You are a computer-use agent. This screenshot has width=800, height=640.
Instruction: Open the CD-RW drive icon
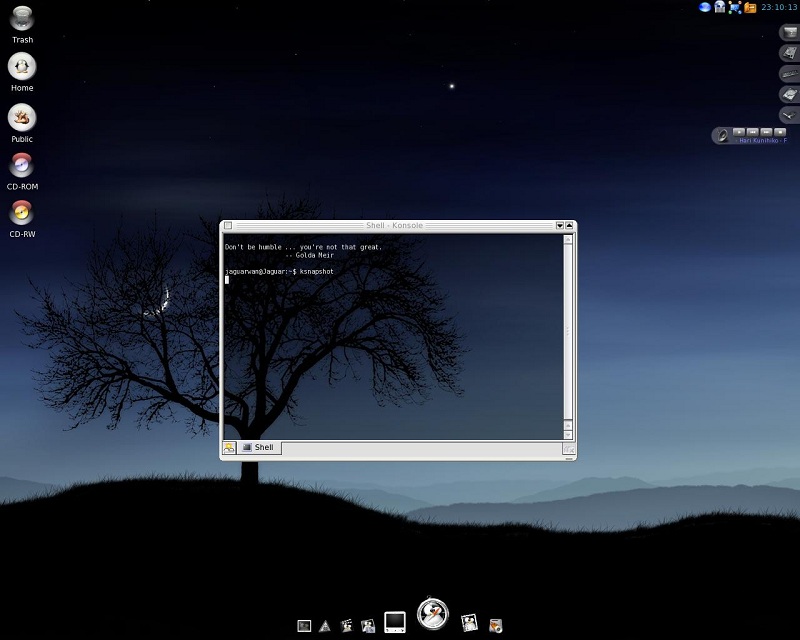(x=22, y=212)
